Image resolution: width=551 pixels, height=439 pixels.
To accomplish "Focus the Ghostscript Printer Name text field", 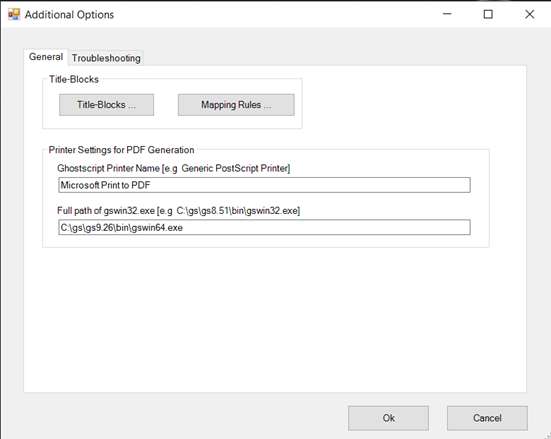I will pyautogui.click(x=264, y=185).
